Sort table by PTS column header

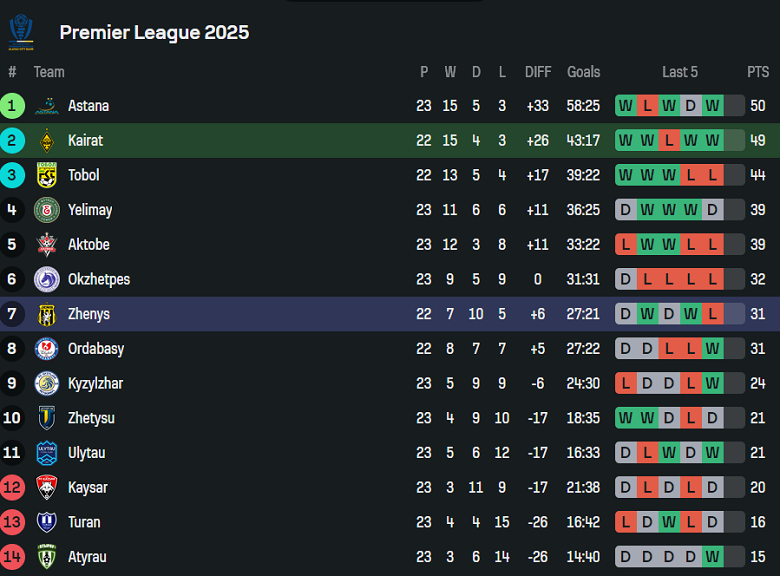click(x=757, y=72)
